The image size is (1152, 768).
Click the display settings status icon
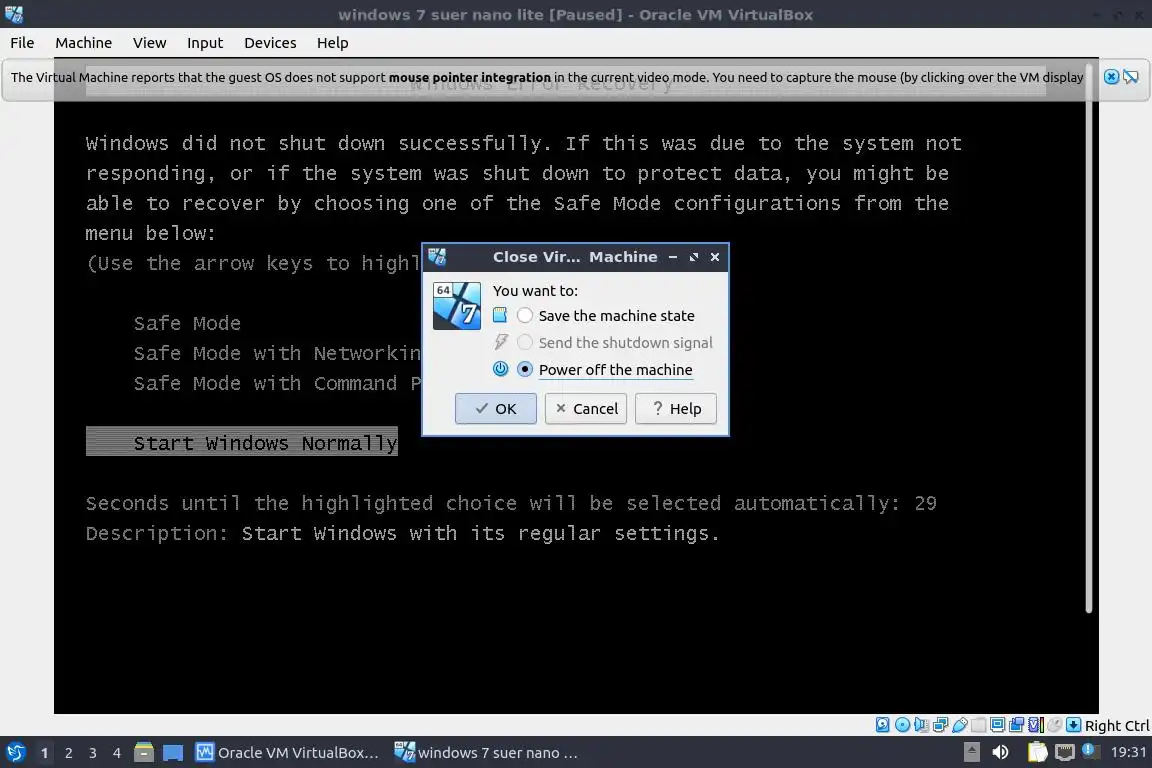click(998, 725)
